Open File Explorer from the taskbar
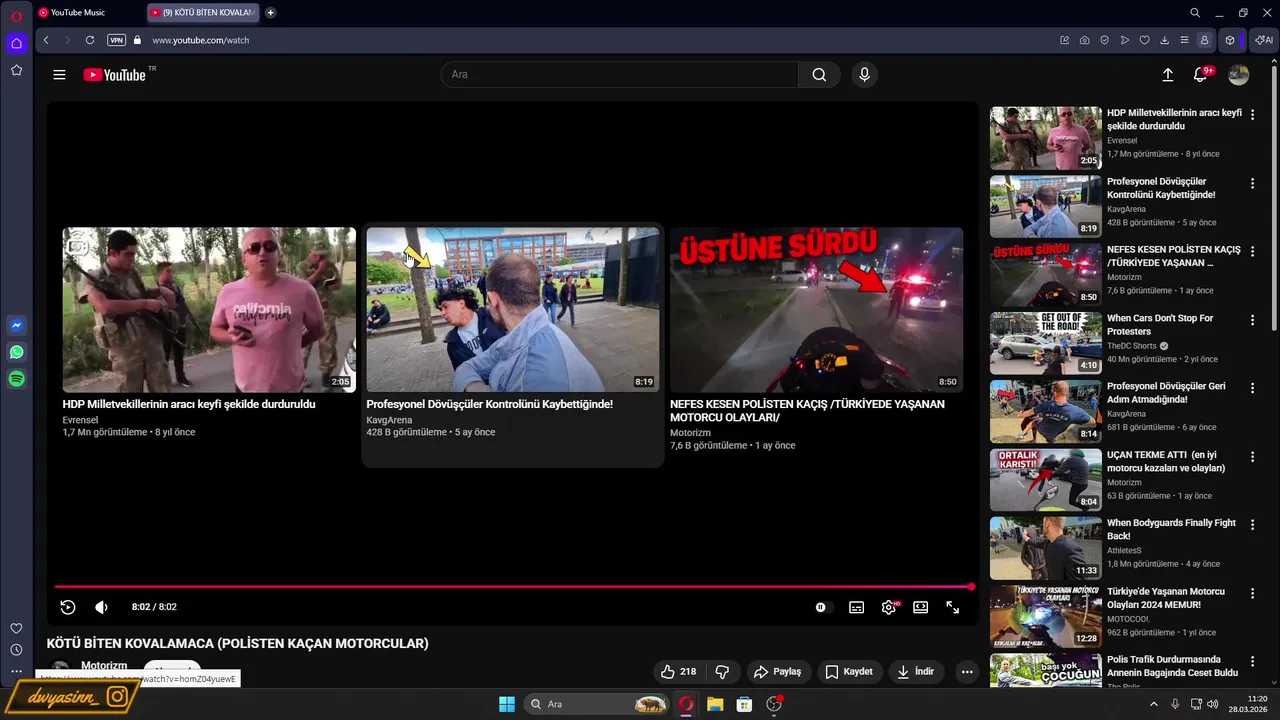This screenshot has height=720, width=1280. [715, 704]
